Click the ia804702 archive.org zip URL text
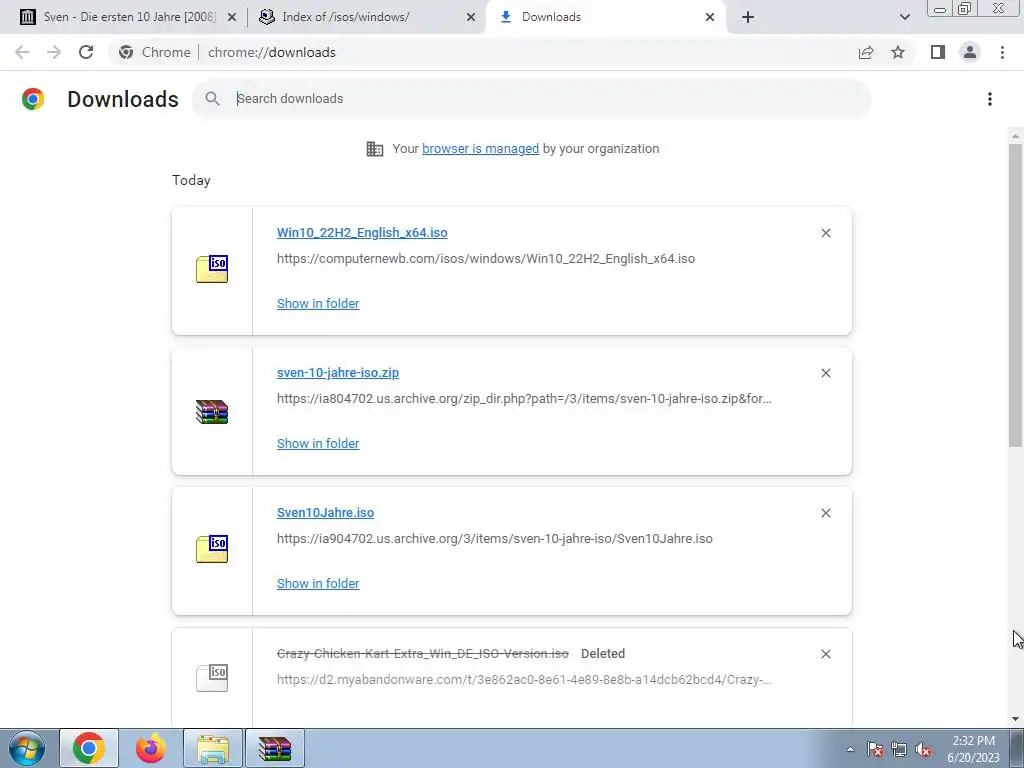The height and width of the screenshot is (768, 1024). 524,398
